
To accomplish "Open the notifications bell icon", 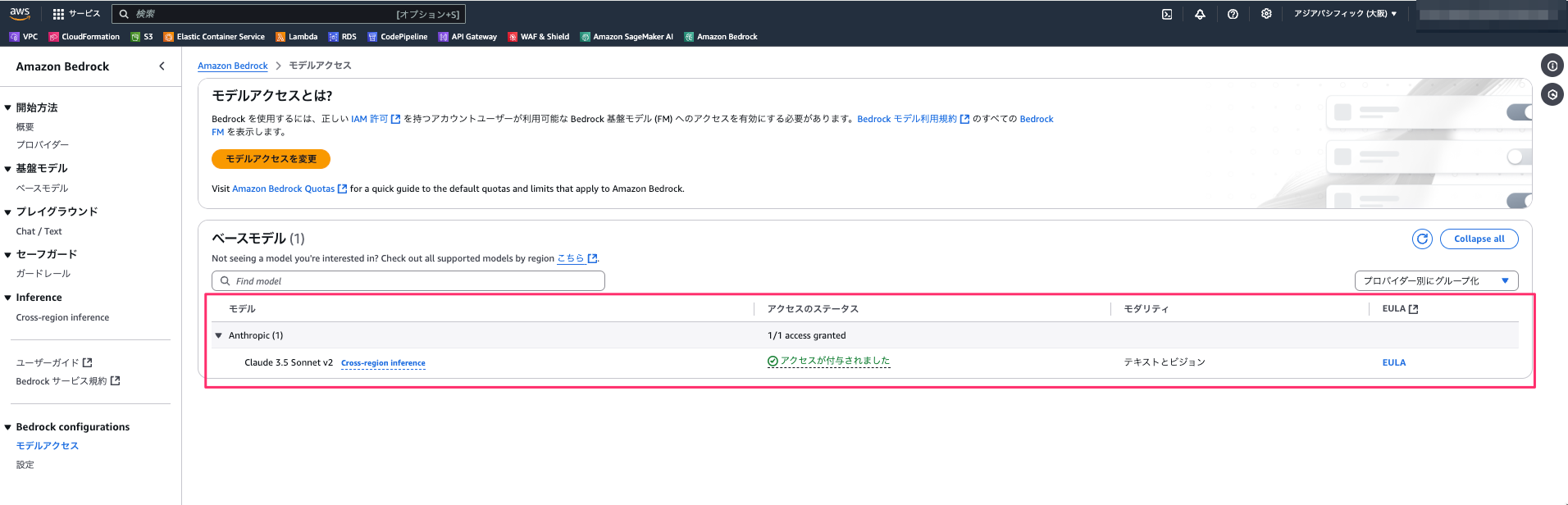I will (1200, 14).
